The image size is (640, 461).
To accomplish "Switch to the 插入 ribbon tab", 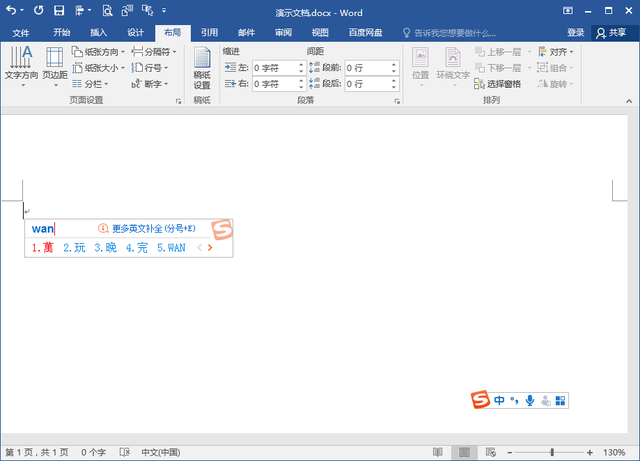I will pyautogui.click(x=99, y=32).
